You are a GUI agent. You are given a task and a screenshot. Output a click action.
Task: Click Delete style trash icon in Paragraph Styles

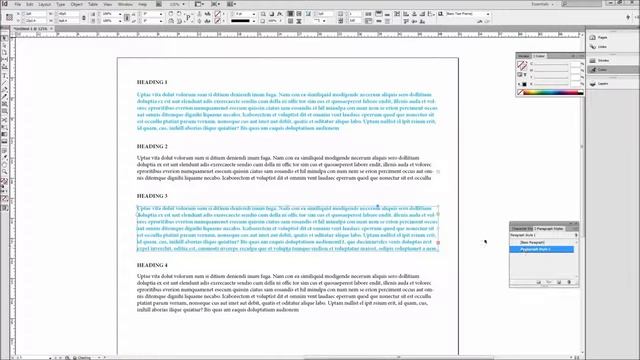569,282
